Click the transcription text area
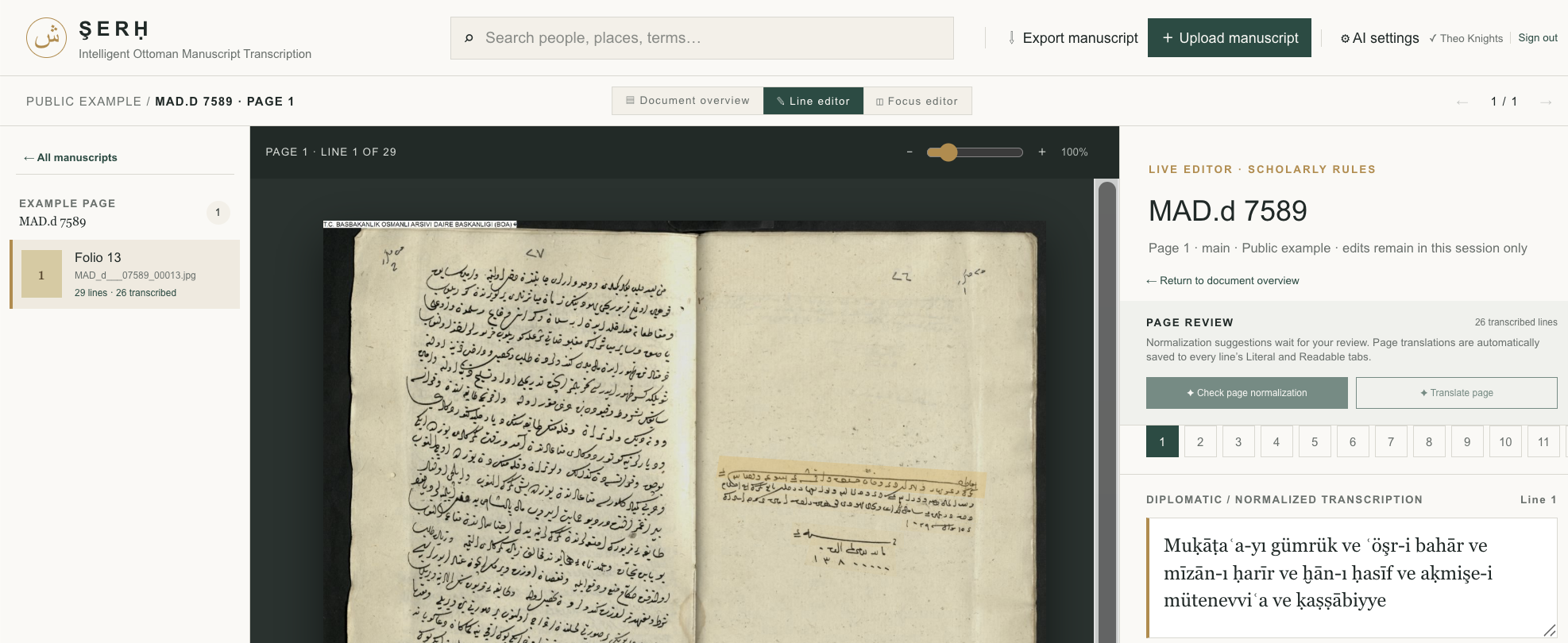Image resolution: width=1568 pixels, height=643 pixels. tap(1352, 577)
